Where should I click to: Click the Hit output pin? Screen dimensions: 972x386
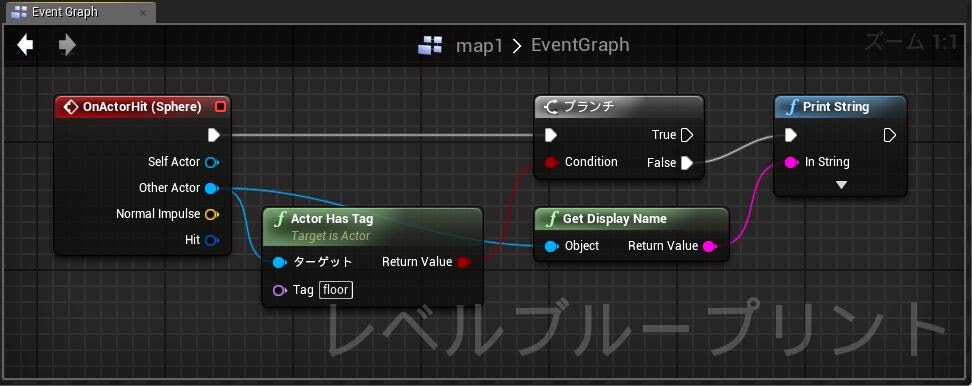[x=211, y=240]
